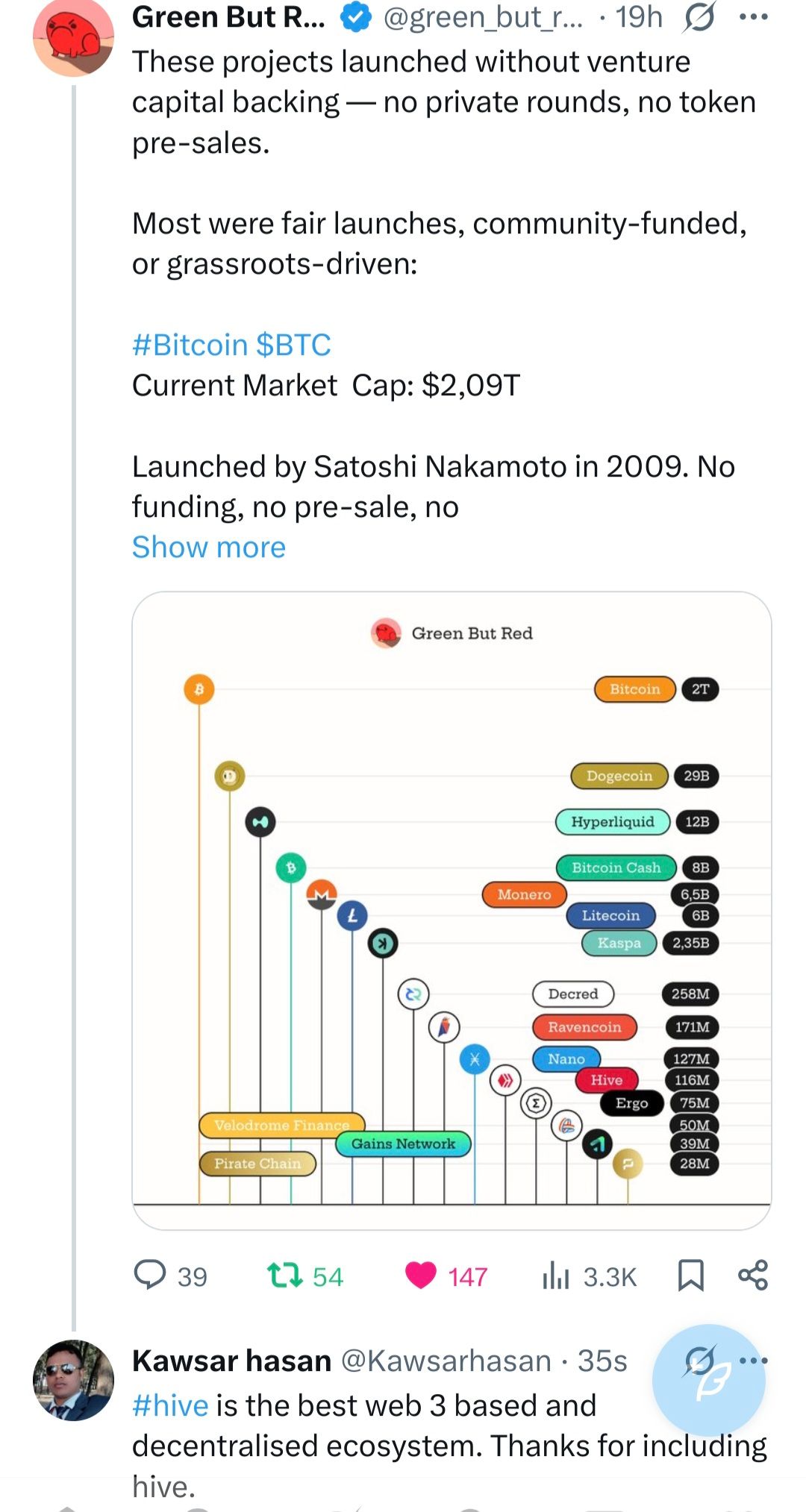806x1512 pixels.
Task: Open Kawsar hasan's profile picture
Action: click(73, 1380)
